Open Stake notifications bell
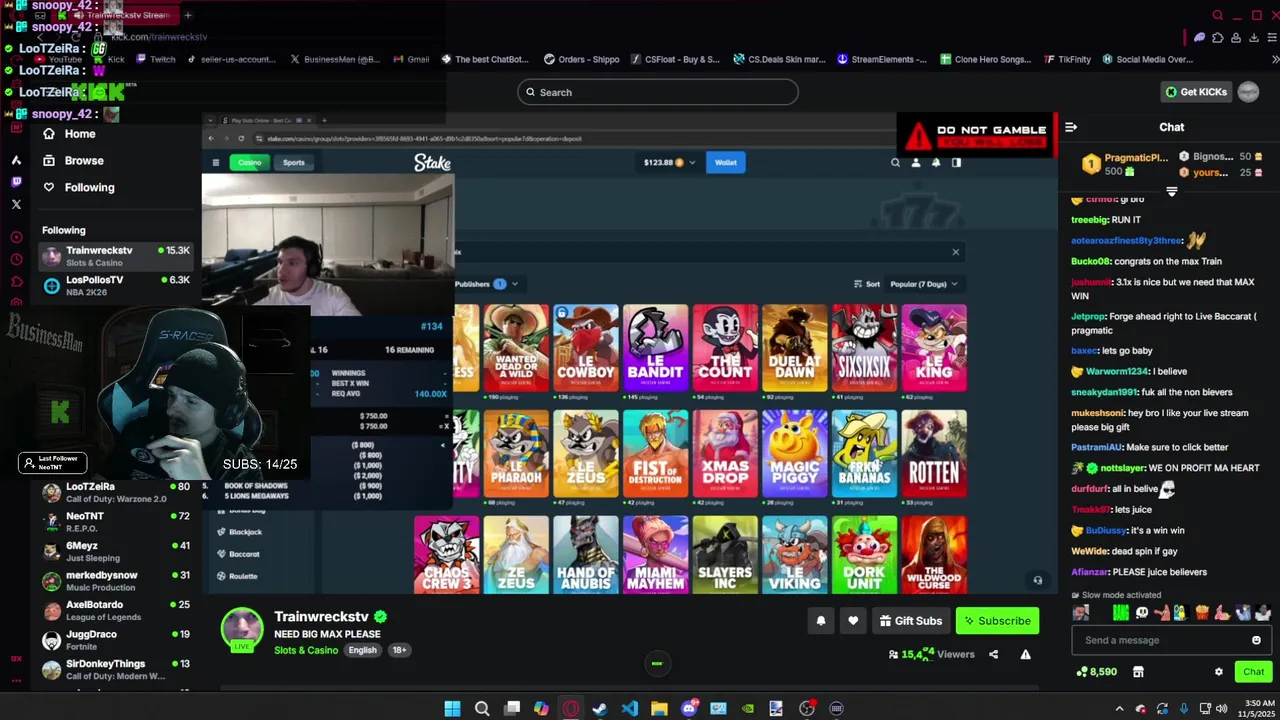Viewport: 1280px width, 720px height. click(x=936, y=162)
